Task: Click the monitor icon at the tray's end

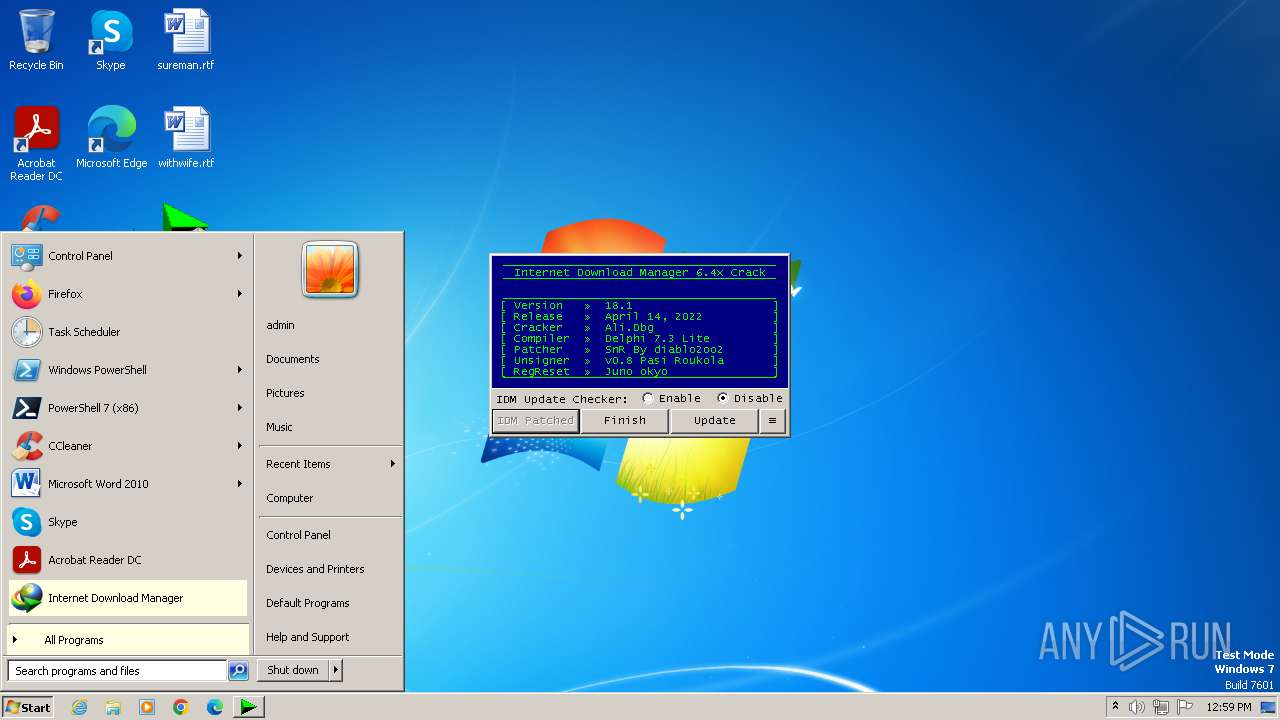Action: (1268, 707)
